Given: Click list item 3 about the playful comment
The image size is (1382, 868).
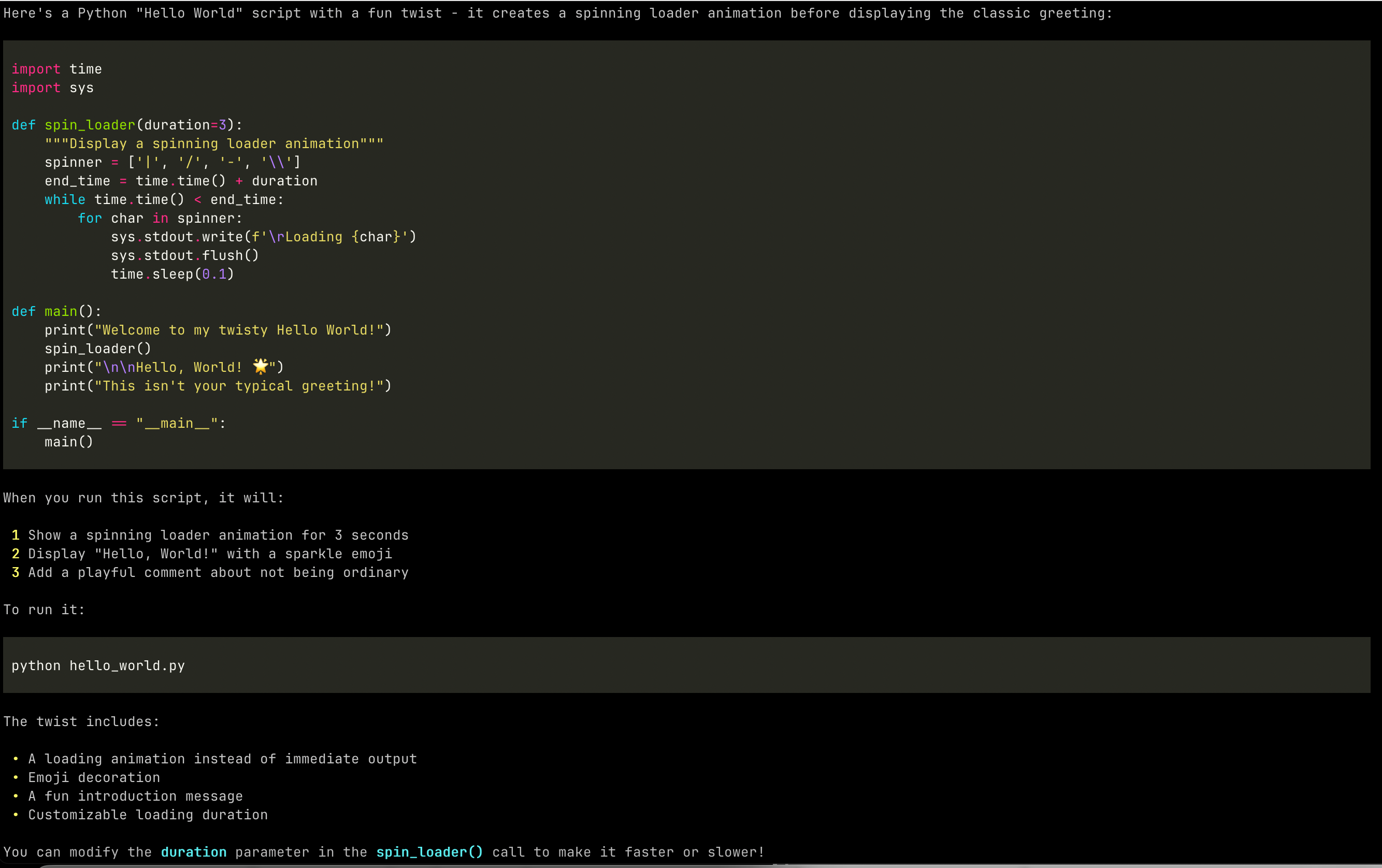Looking at the screenshot, I should click(210, 573).
